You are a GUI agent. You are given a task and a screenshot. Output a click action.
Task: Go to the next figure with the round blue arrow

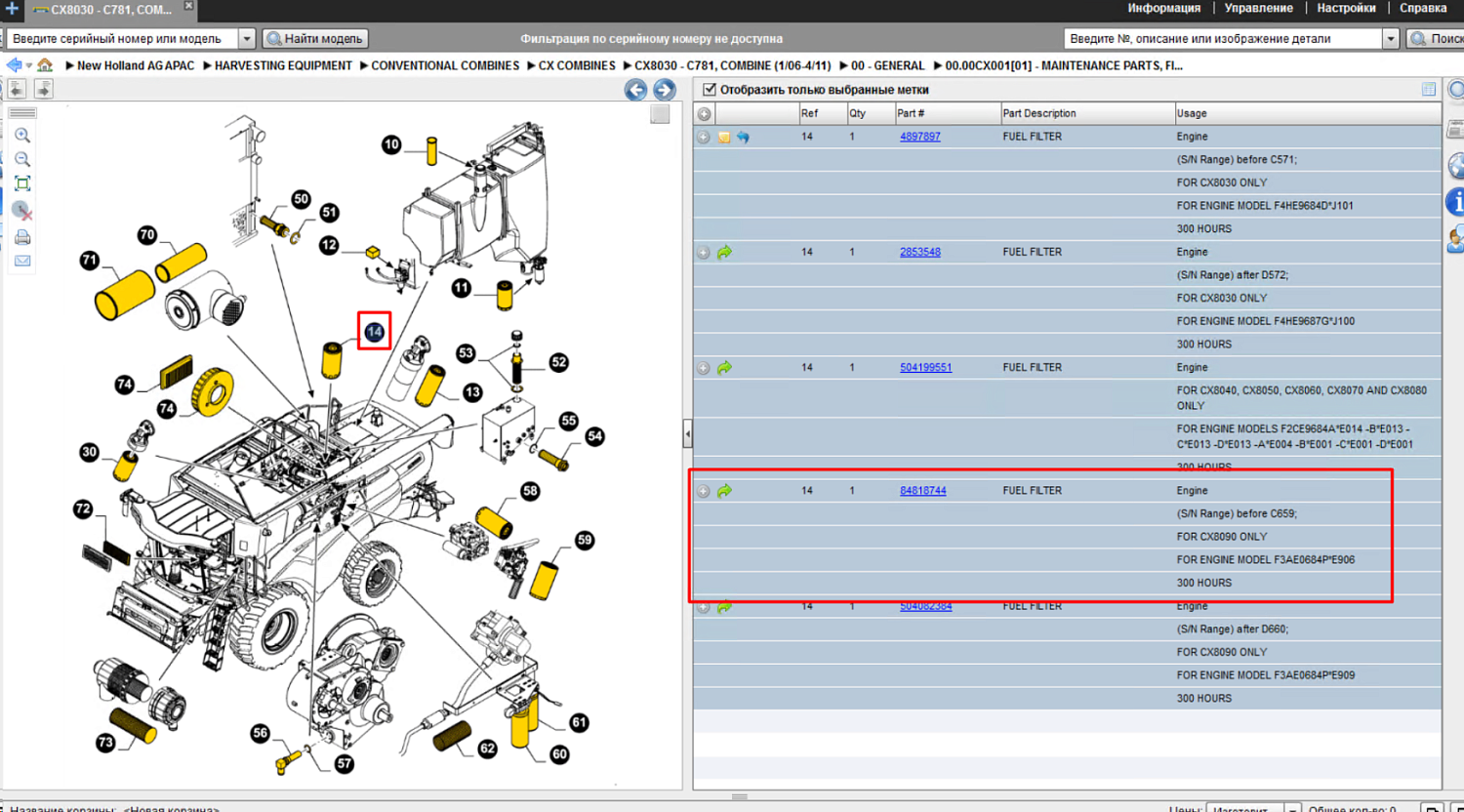click(x=665, y=90)
